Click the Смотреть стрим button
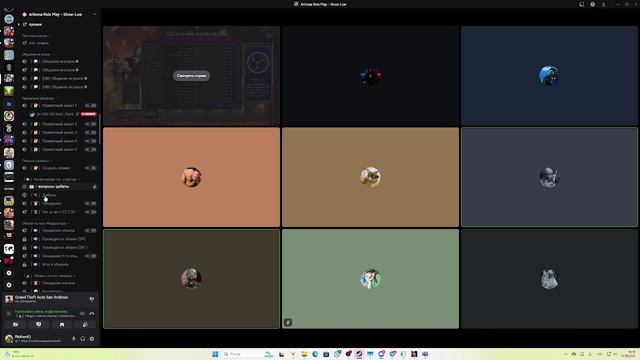The image size is (640, 360). [x=191, y=76]
